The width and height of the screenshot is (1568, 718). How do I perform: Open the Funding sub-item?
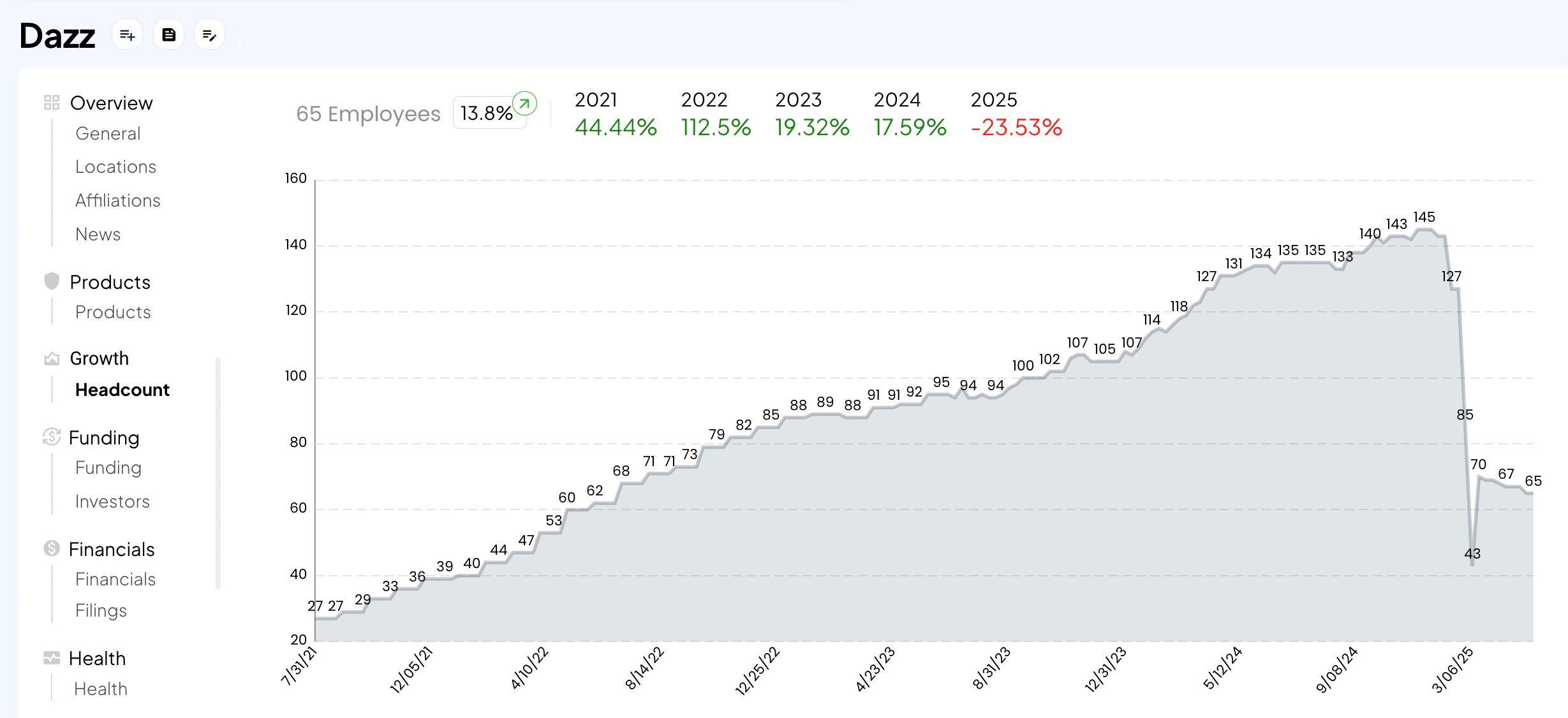coord(108,468)
